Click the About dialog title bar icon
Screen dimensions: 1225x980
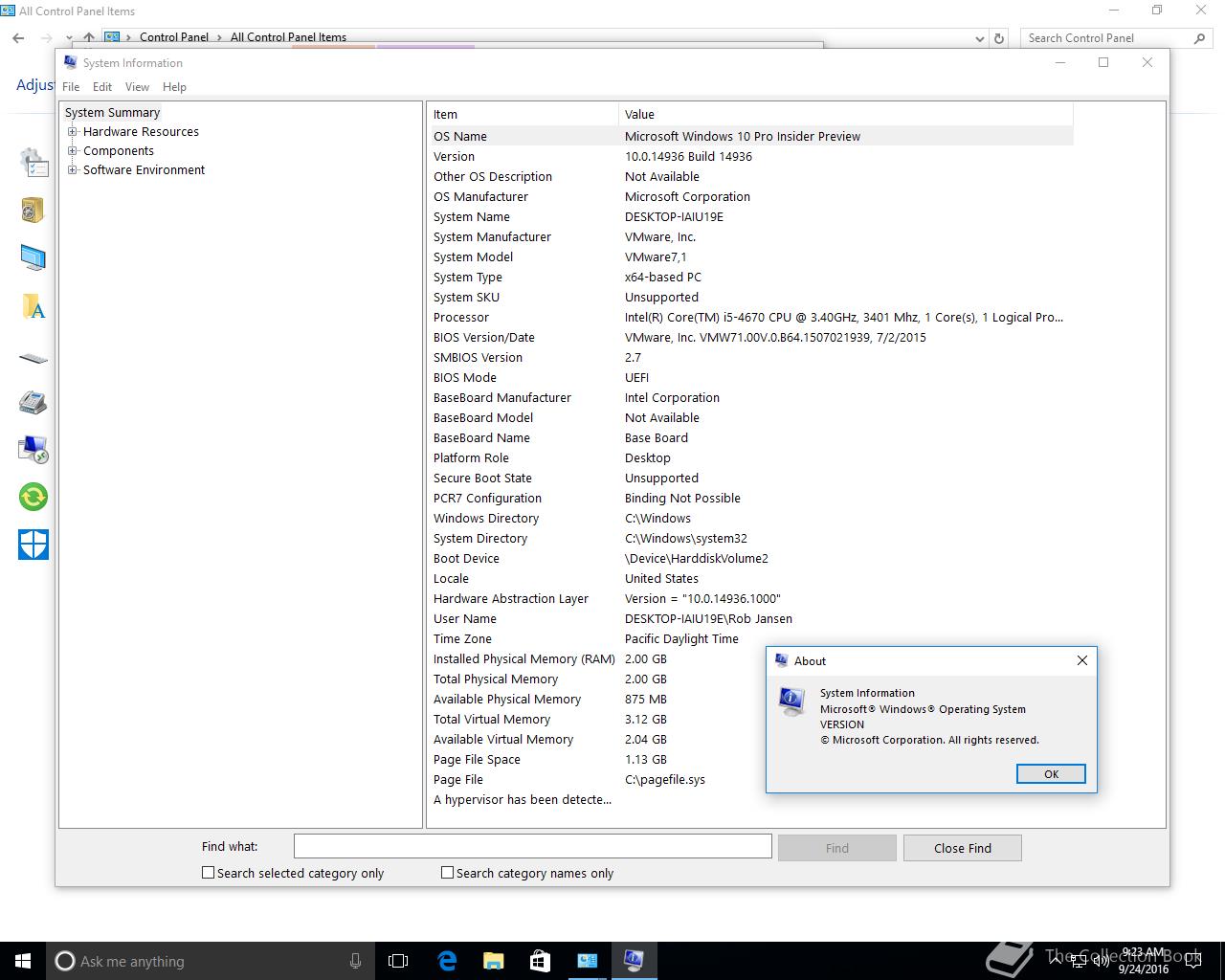pos(781,660)
